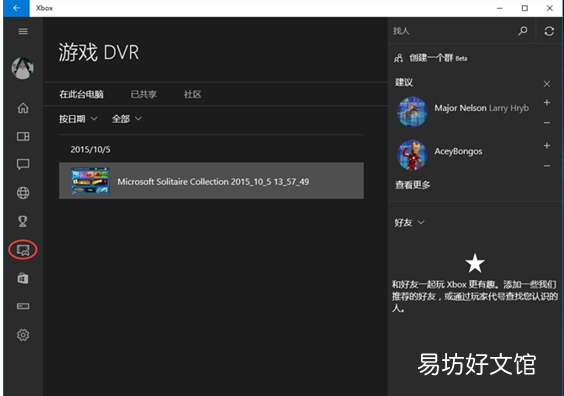Open the Settings gear icon
Screen dimensions: 564x396
point(23,335)
